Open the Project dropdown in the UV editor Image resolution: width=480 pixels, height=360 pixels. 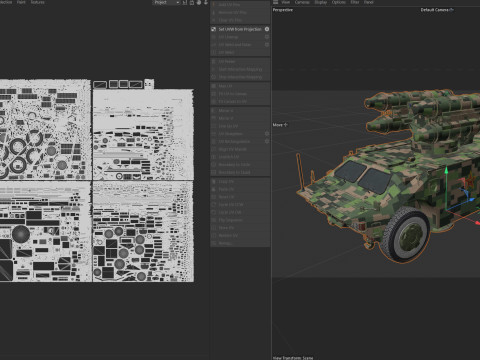click(x=166, y=2)
